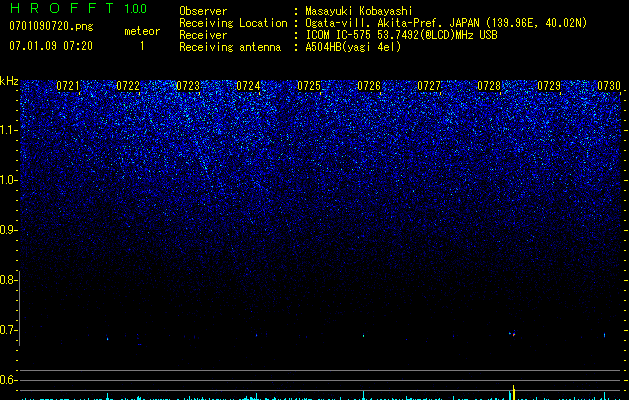Click the 0724 time marker
The image size is (629, 400).
pyautogui.click(x=248, y=86)
